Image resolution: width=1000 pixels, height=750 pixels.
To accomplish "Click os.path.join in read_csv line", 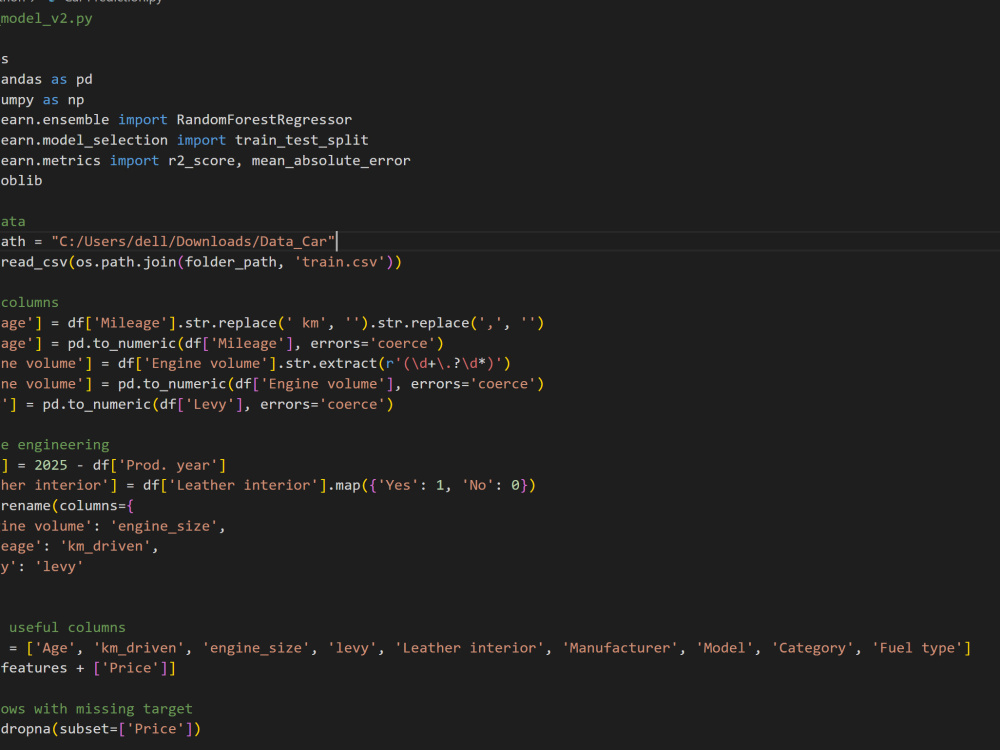I will click(126, 262).
